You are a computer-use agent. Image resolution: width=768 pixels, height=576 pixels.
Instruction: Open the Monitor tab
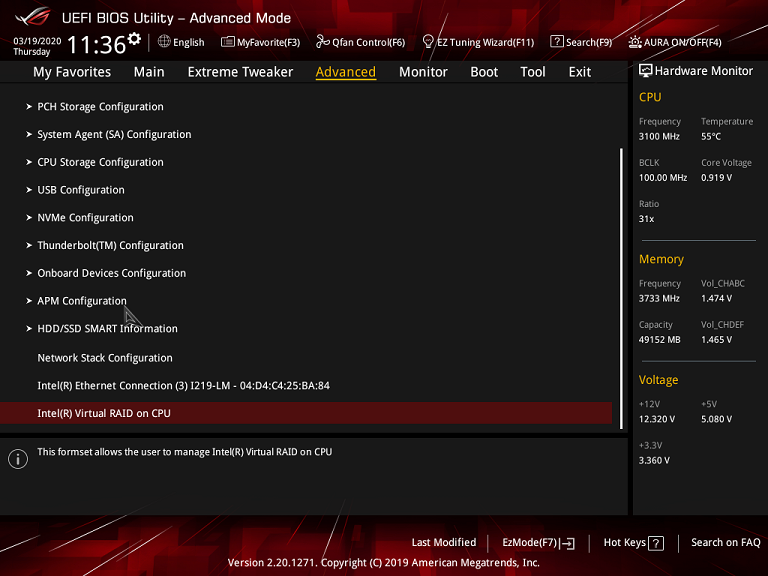click(423, 72)
